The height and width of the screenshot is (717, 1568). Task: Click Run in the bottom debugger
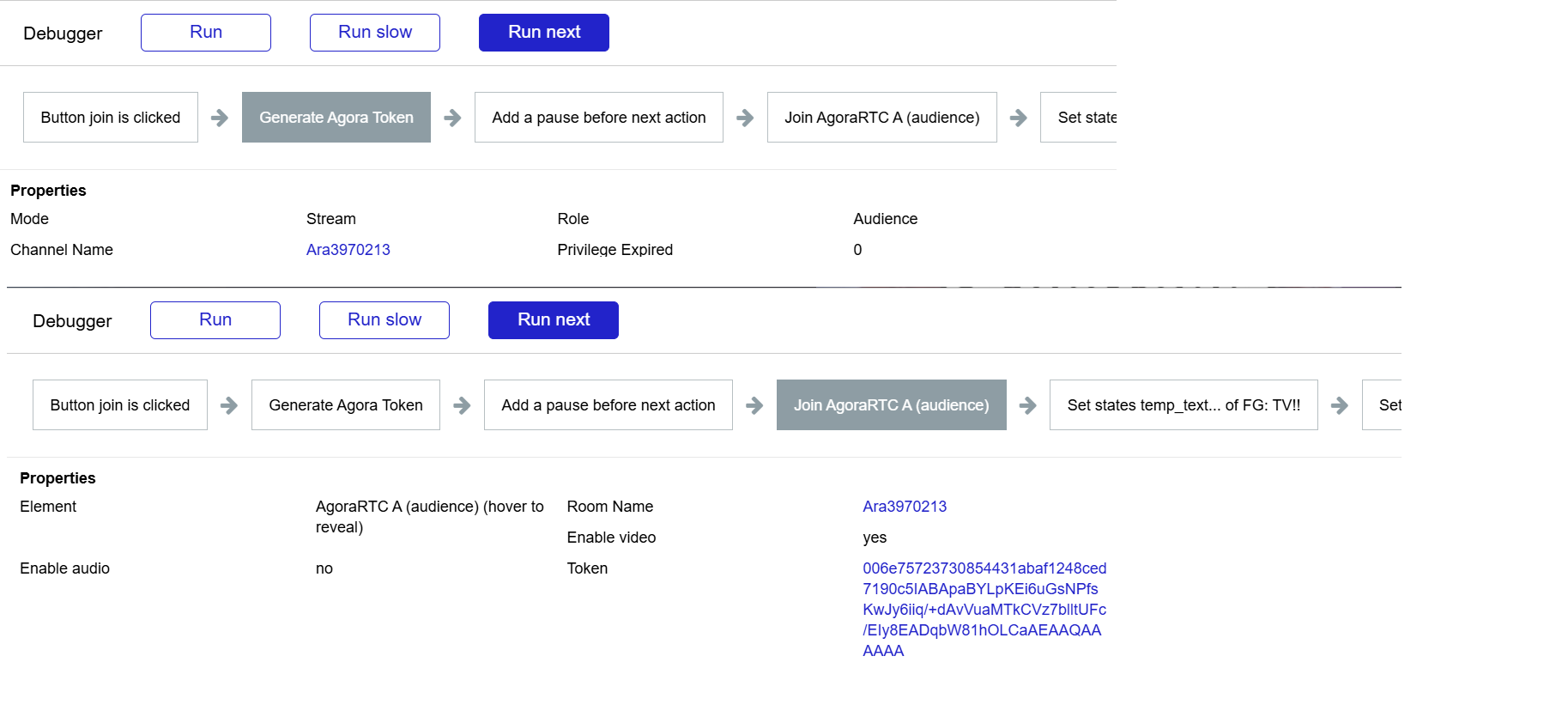pos(215,320)
